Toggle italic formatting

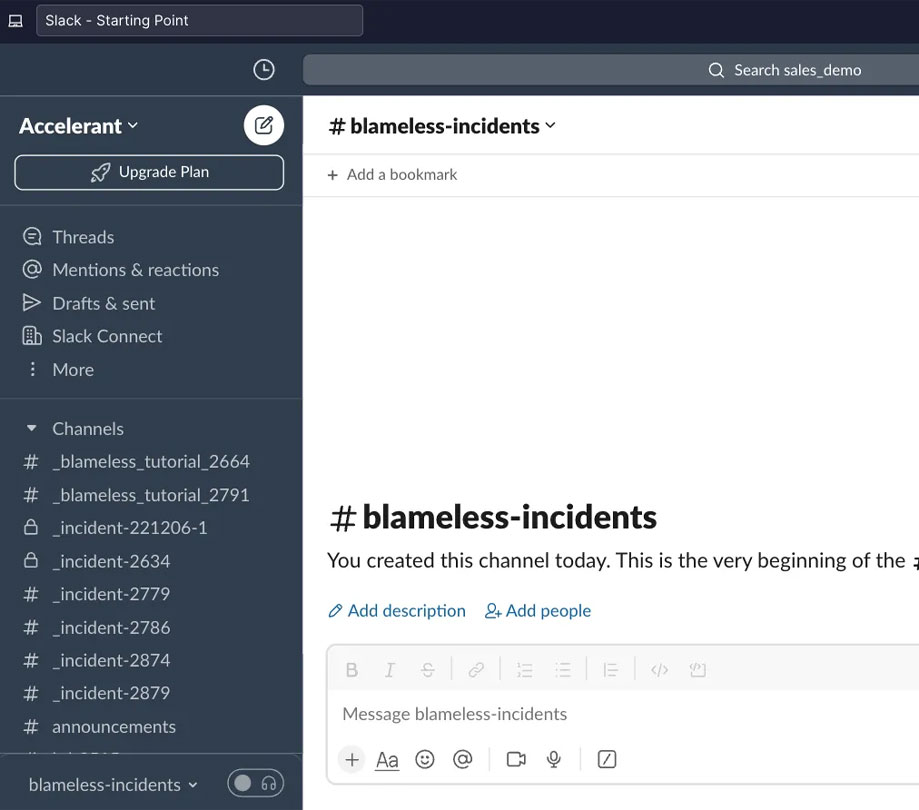(390, 670)
